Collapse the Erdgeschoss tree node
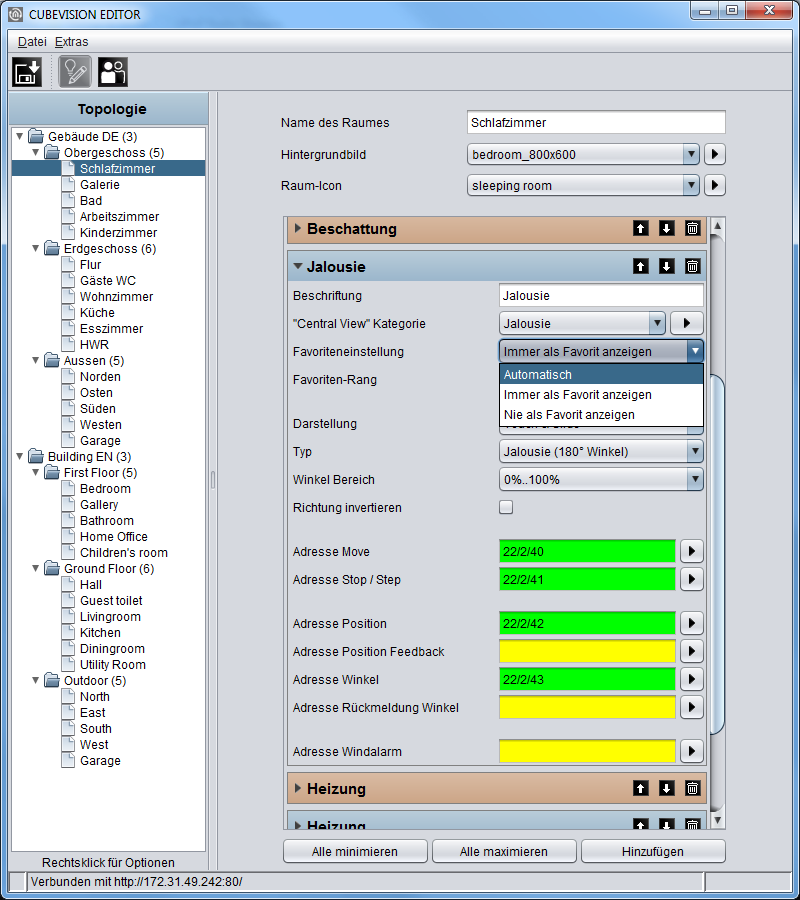800x900 pixels. (36, 248)
